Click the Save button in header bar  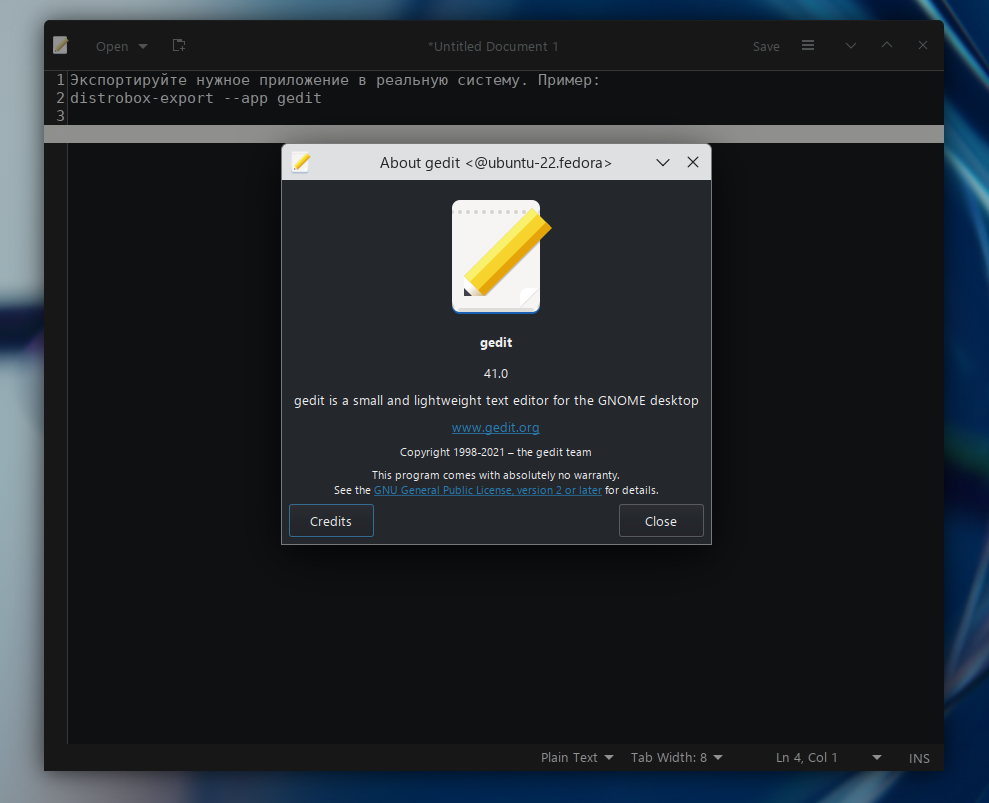766,46
